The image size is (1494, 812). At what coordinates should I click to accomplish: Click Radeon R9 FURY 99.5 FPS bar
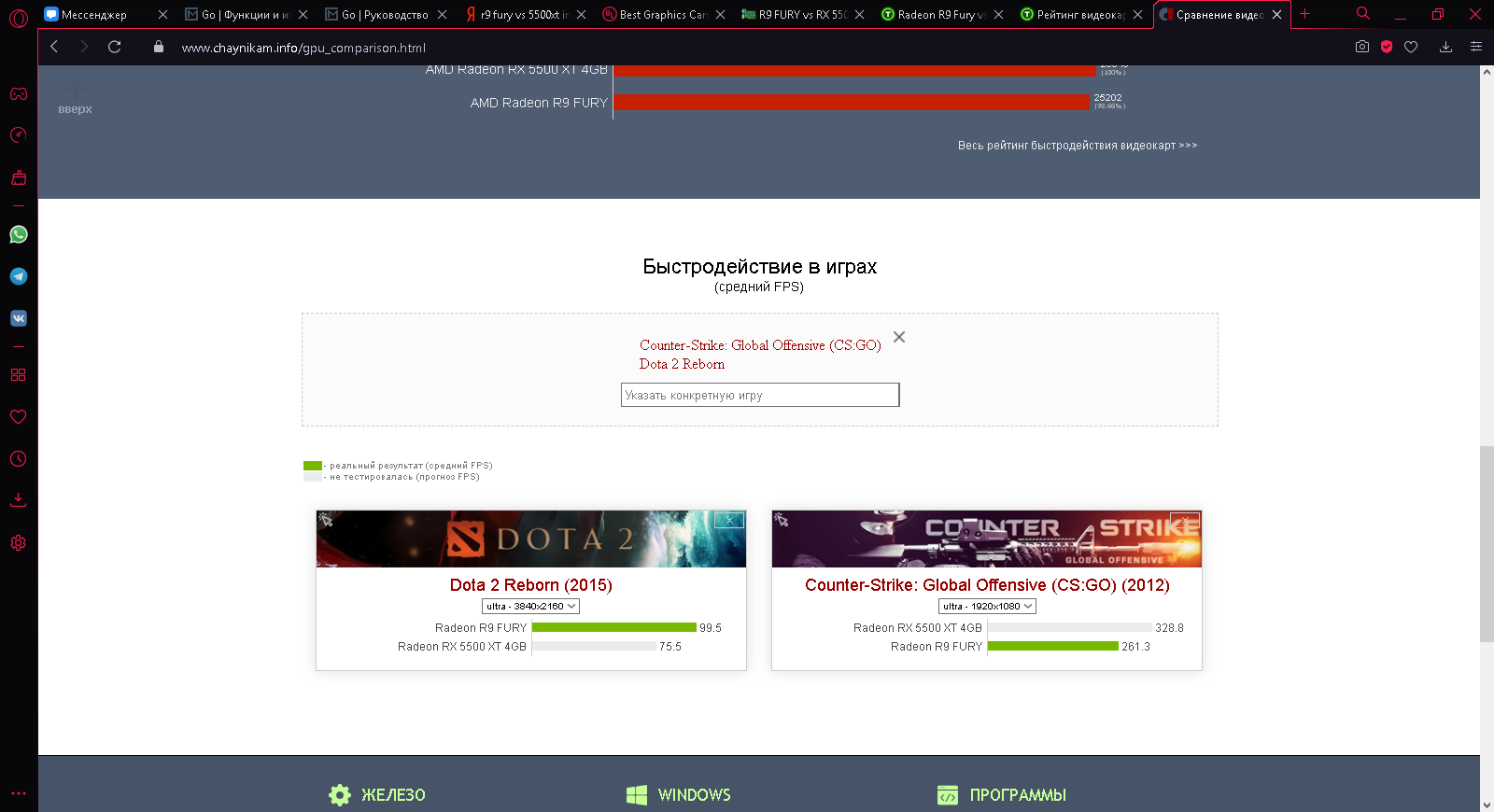(x=614, y=628)
